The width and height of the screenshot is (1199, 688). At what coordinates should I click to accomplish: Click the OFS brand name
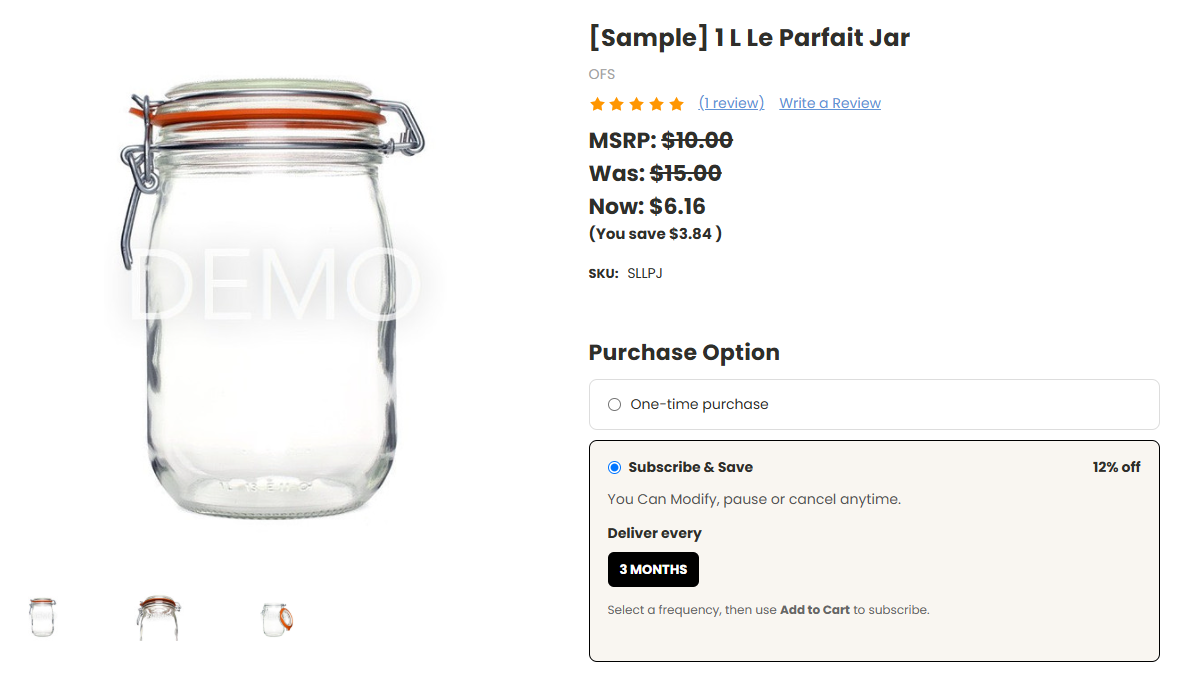click(602, 74)
